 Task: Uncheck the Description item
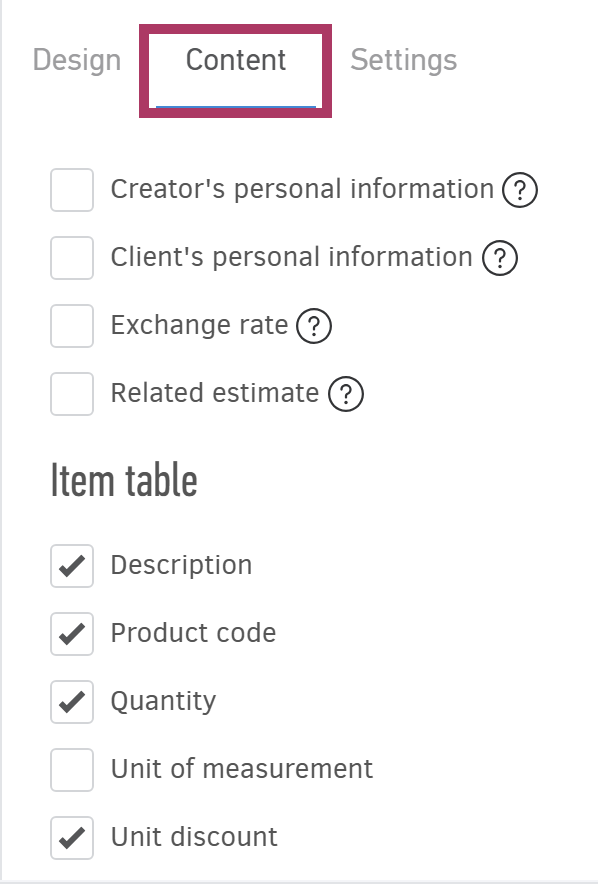pos(71,565)
